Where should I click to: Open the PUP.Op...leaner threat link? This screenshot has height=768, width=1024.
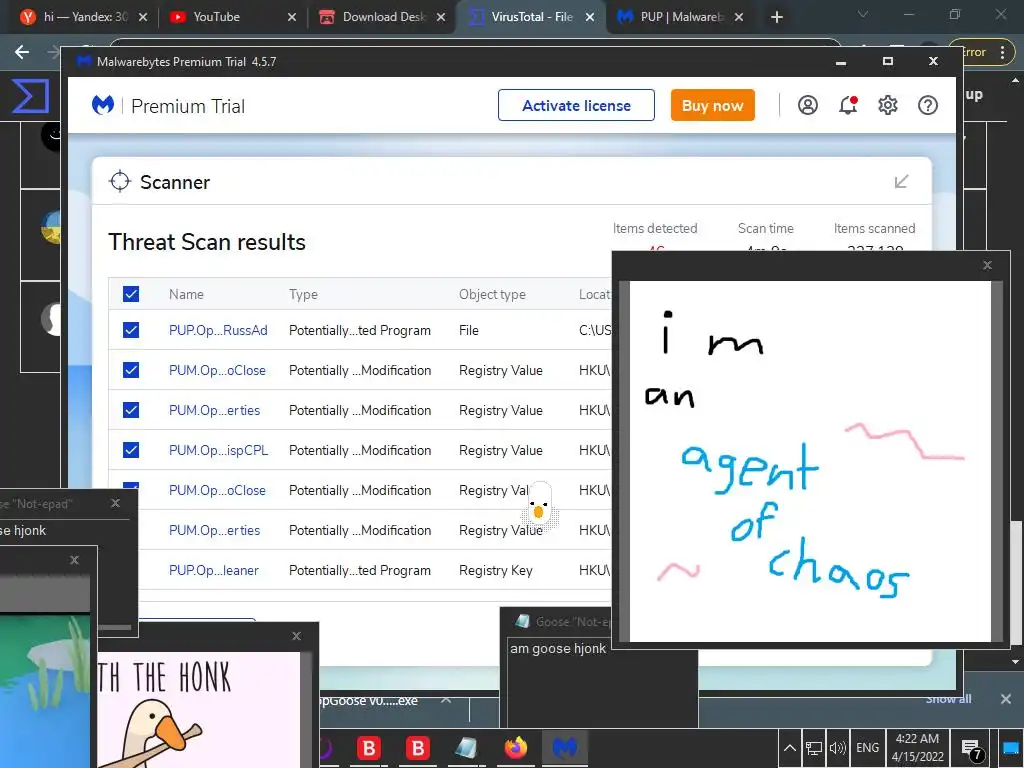[x=214, y=571]
